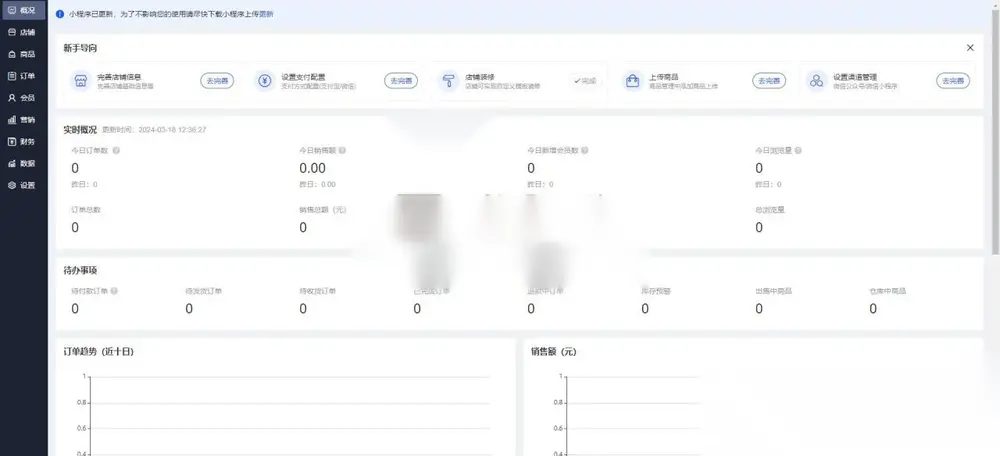Click the storefront icon for 完善店铺信息

pyautogui.click(x=80, y=81)
